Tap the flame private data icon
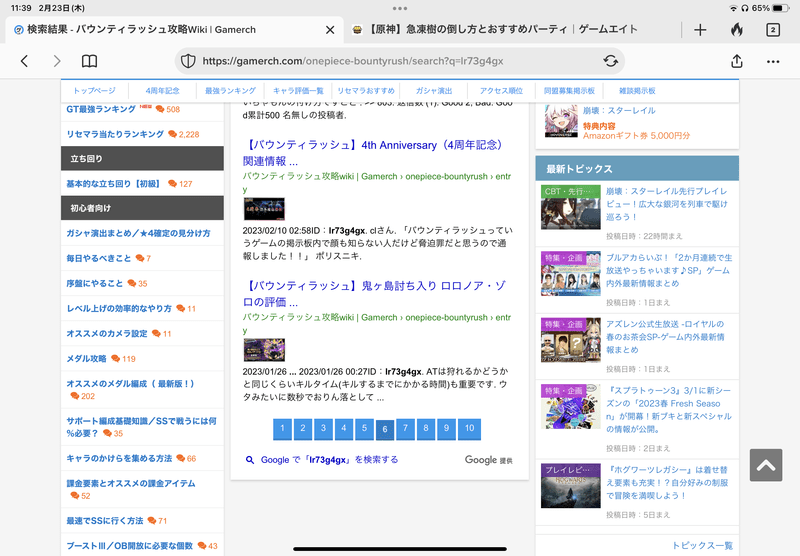The image size is (800, 556). coord(736,30)
